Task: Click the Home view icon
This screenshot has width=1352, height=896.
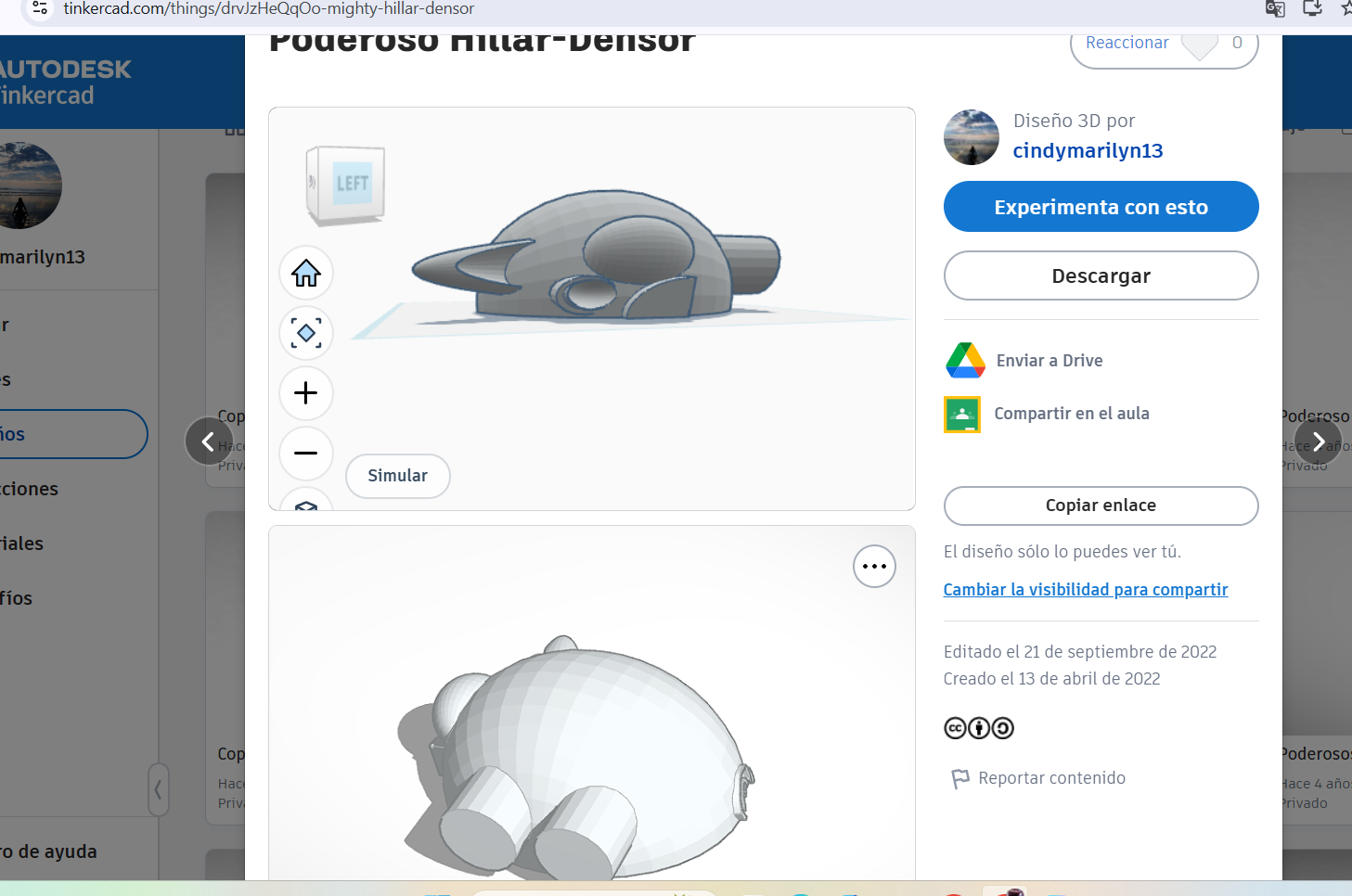Action: tap(306, 274)
